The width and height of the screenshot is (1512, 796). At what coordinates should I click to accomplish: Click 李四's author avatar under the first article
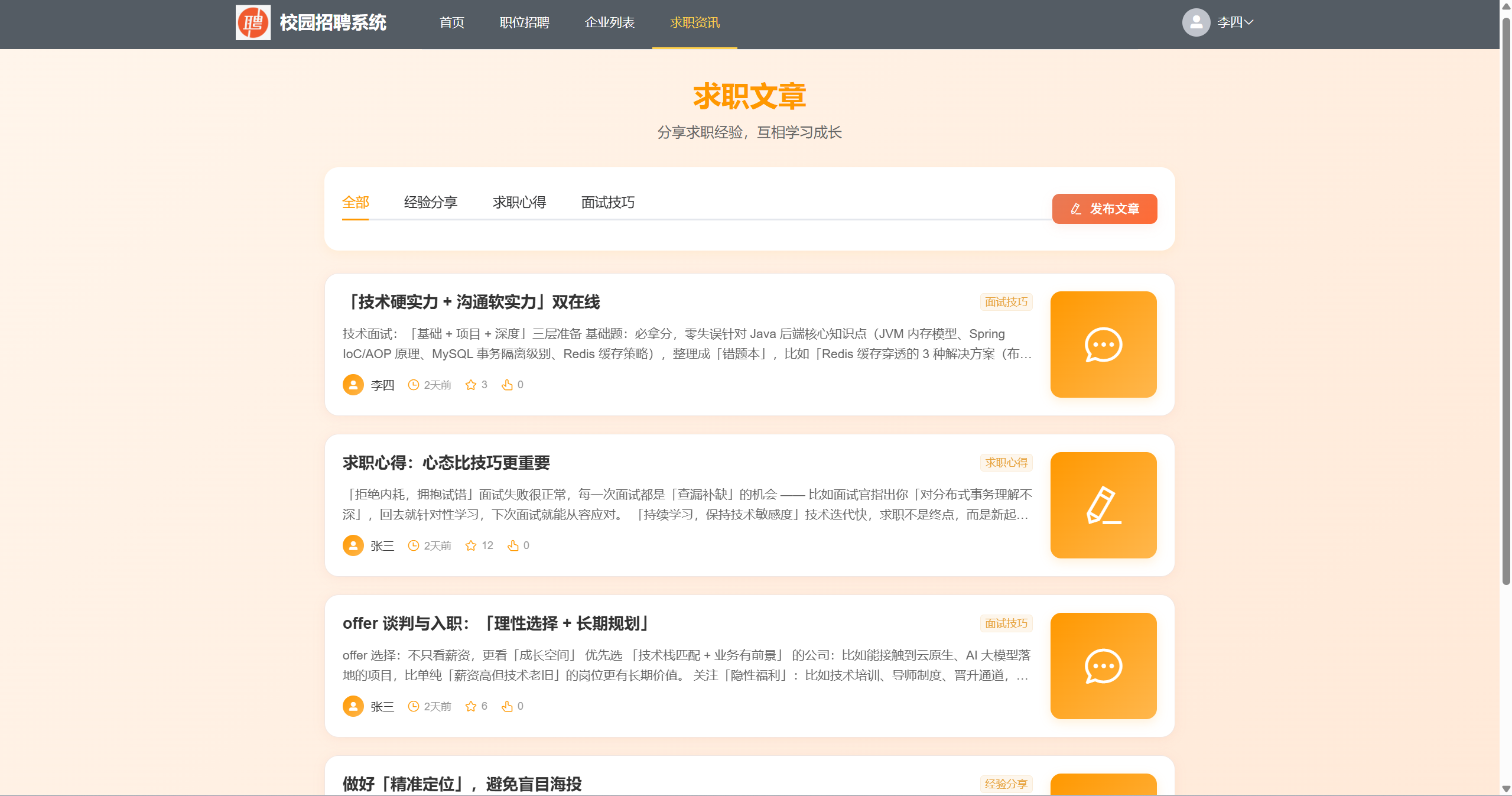pos(353,384)
